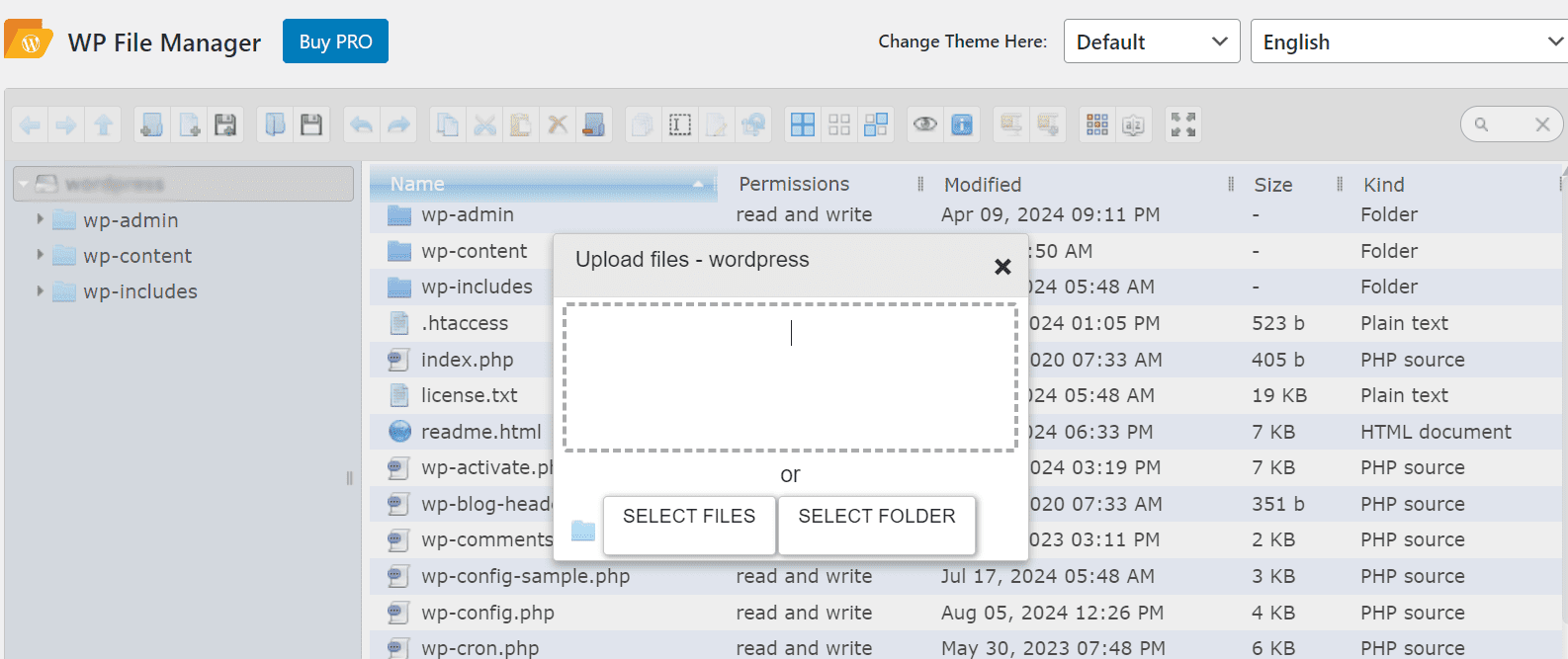
Task: Create a new folder via toolbar icon
Action: tap(152, 124)
